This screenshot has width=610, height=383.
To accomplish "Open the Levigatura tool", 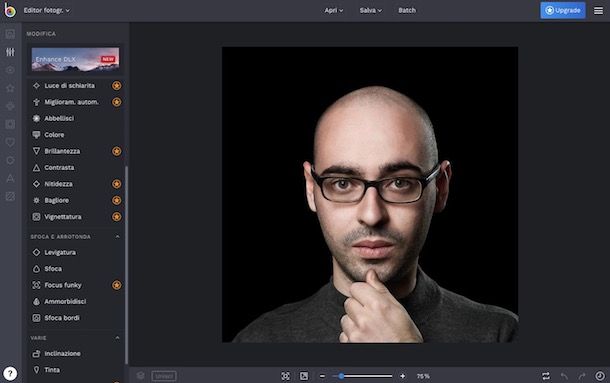I will 76,252.
